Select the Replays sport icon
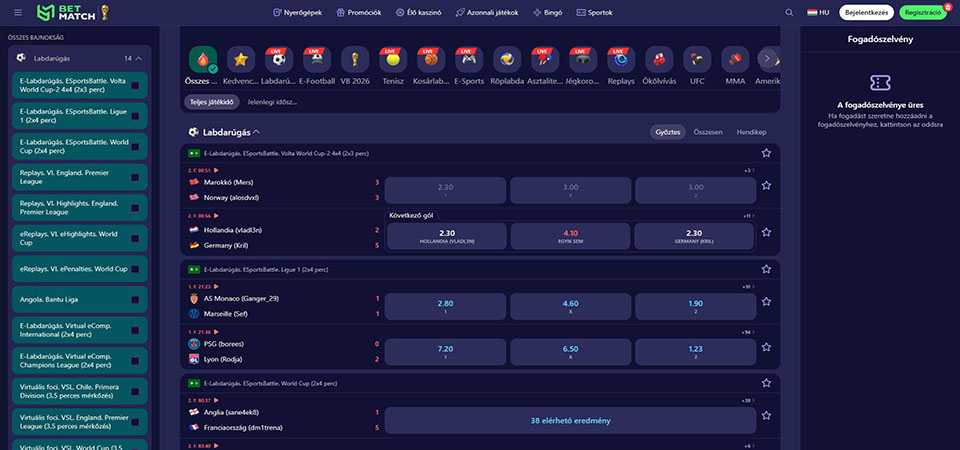Viewport: 960px width, 450px height. 621,59
